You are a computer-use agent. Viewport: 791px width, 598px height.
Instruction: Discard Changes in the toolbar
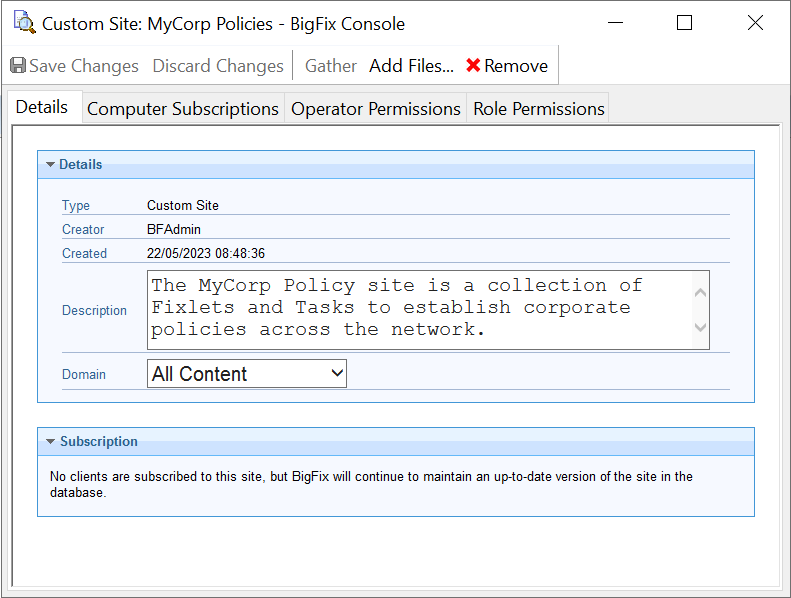point(218,66)
